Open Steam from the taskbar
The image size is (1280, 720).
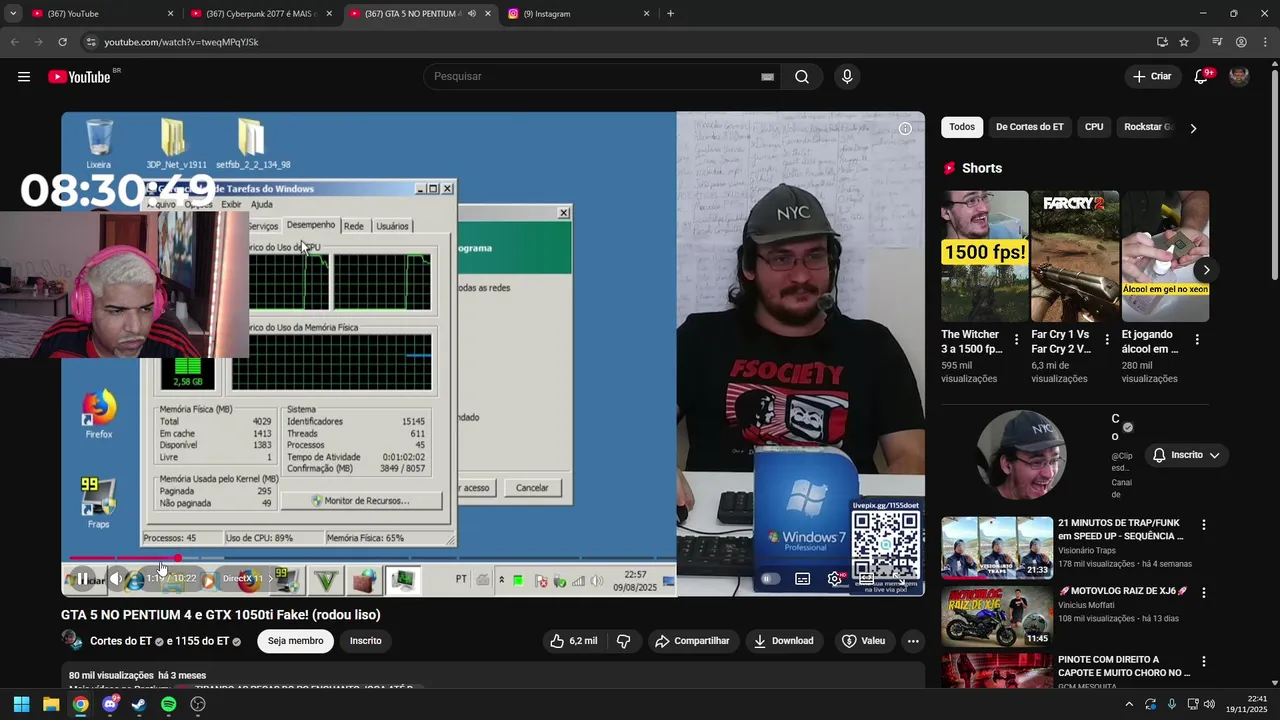tap(139, 704)
